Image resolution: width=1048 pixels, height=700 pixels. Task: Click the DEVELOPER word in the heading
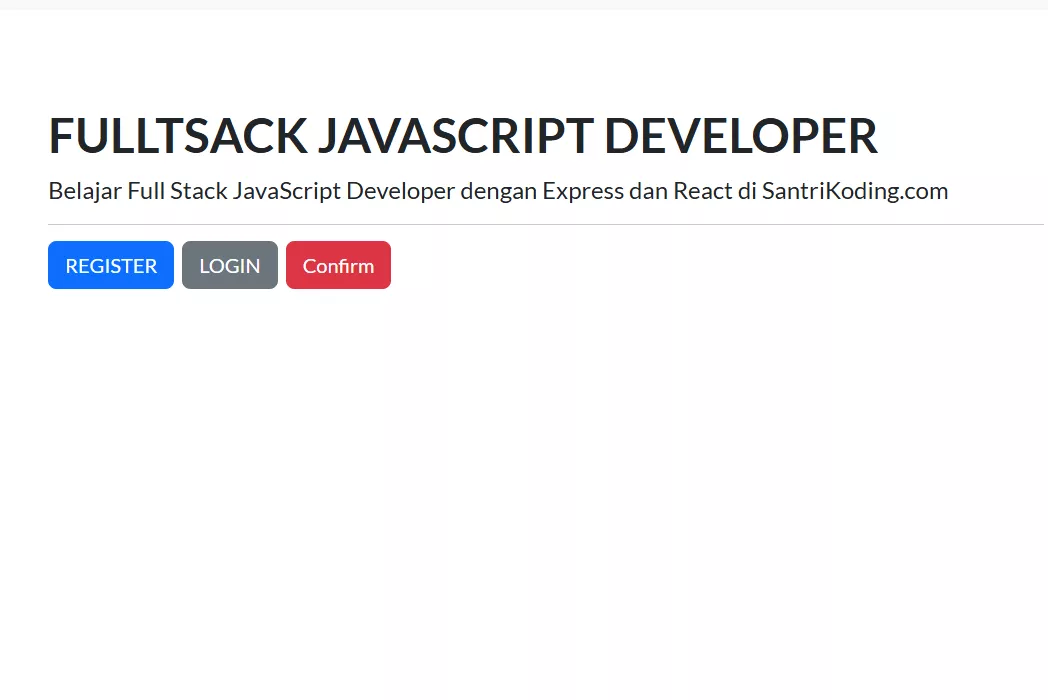click(741, 136)
